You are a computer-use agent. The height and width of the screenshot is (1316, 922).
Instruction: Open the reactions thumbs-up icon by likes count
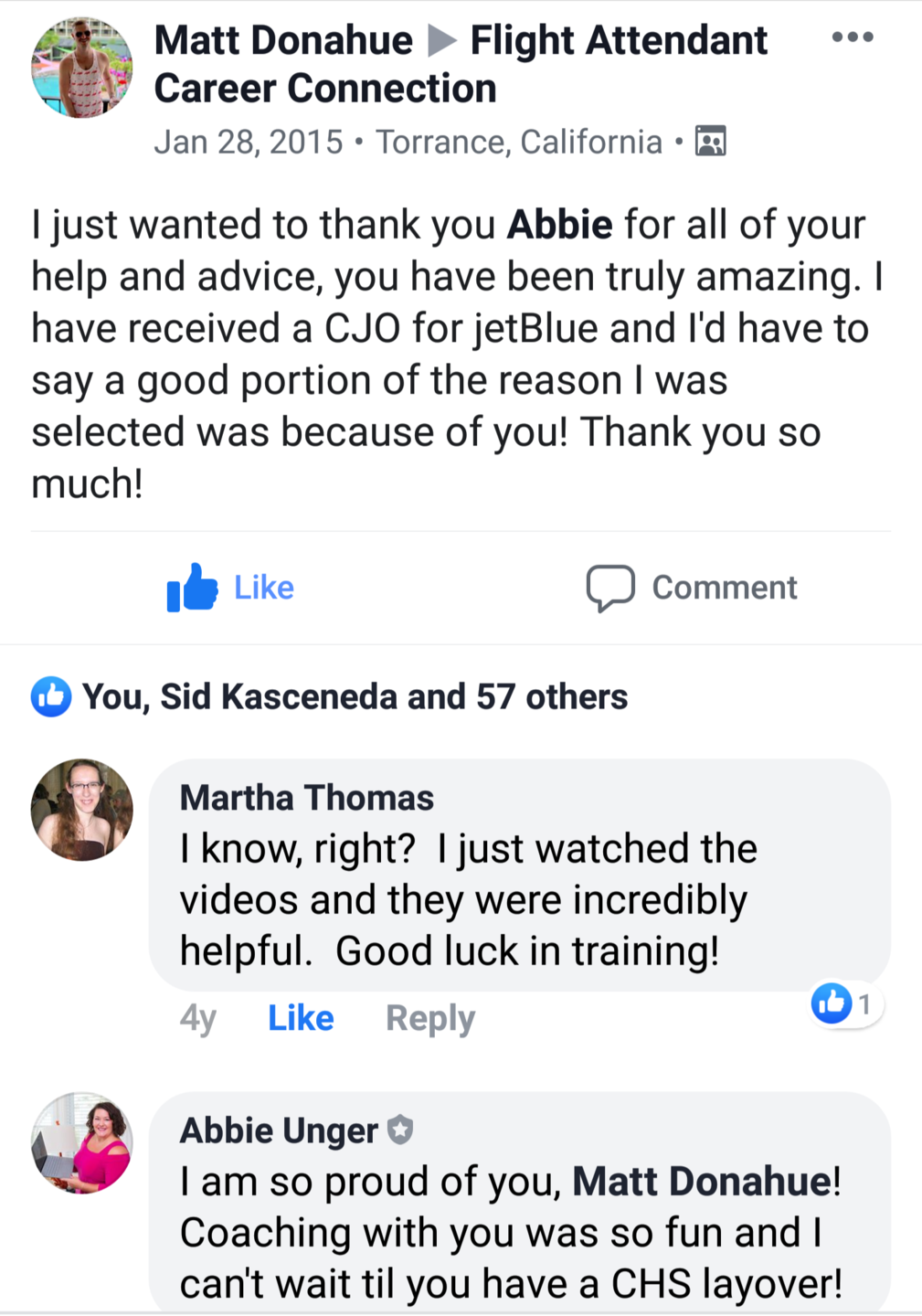(x=50, y=697)
